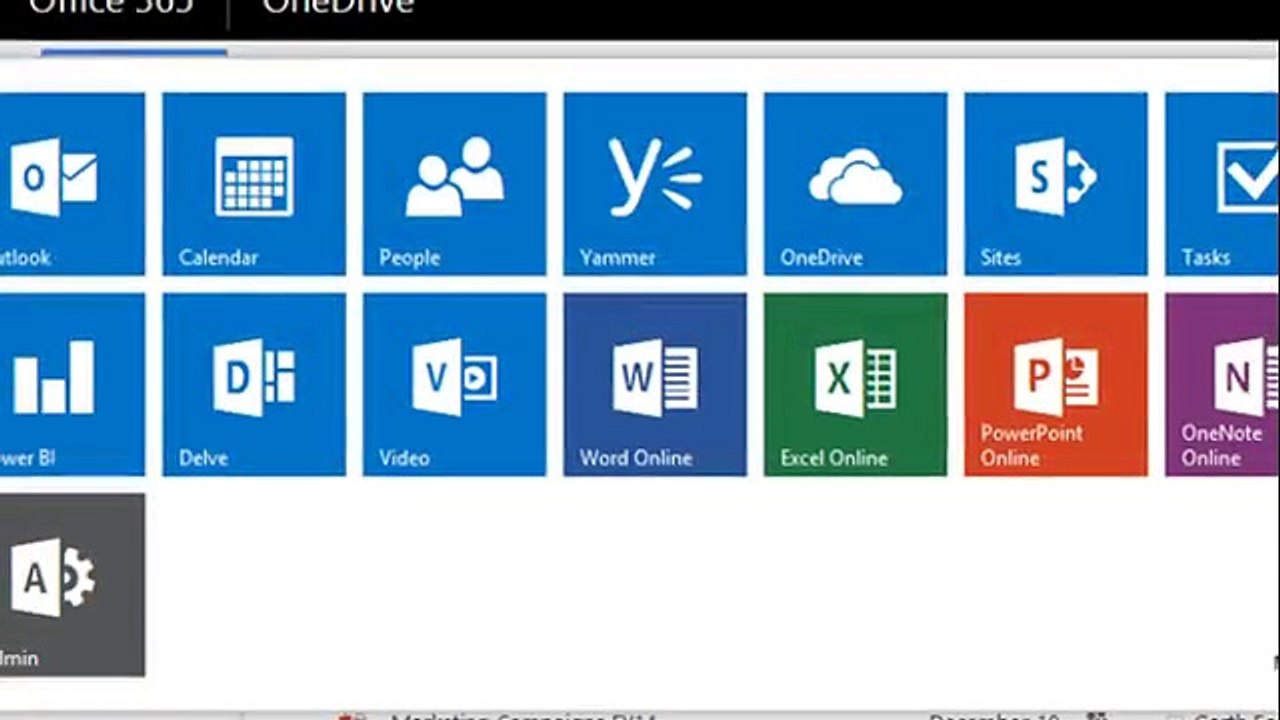Viewport: 1280px width, 720px height.
Task: Go to the OneDrive tile
Action: (855, 184)
